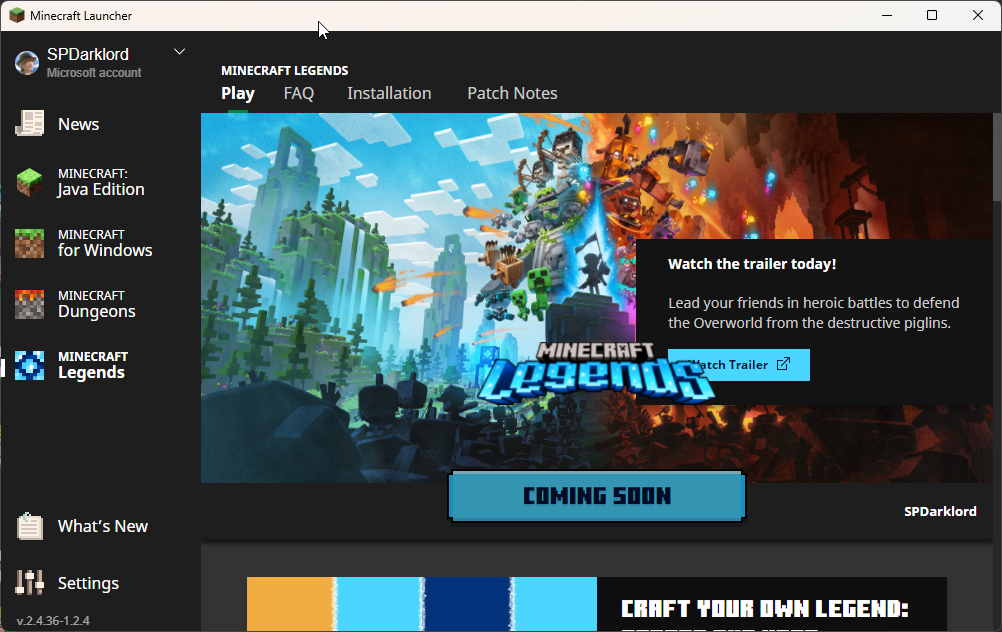
Task: Click the SPDarklord profile avatar
Action: (27, 63)
